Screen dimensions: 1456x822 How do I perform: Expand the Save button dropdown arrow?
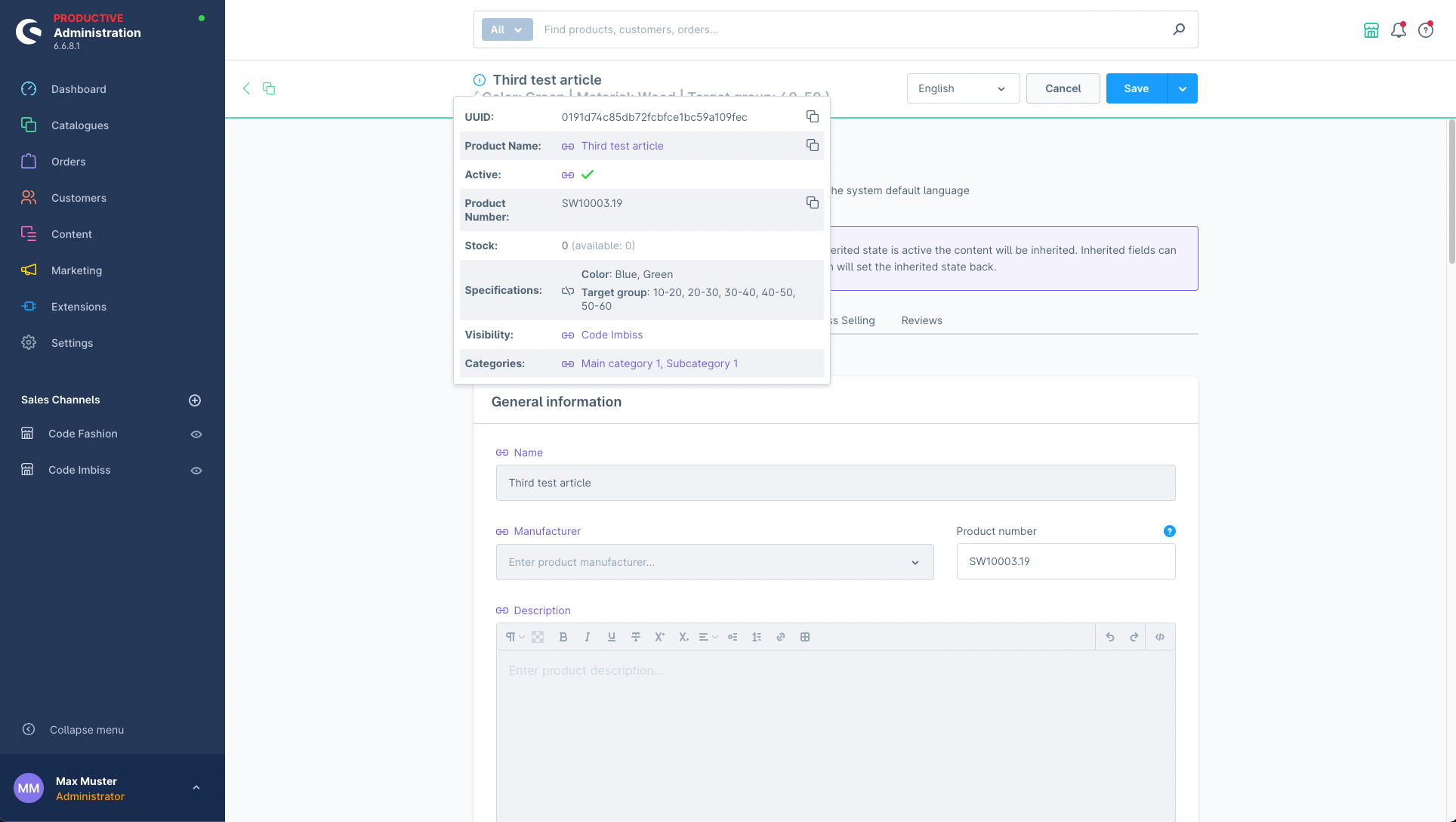tap(1182, 88)
